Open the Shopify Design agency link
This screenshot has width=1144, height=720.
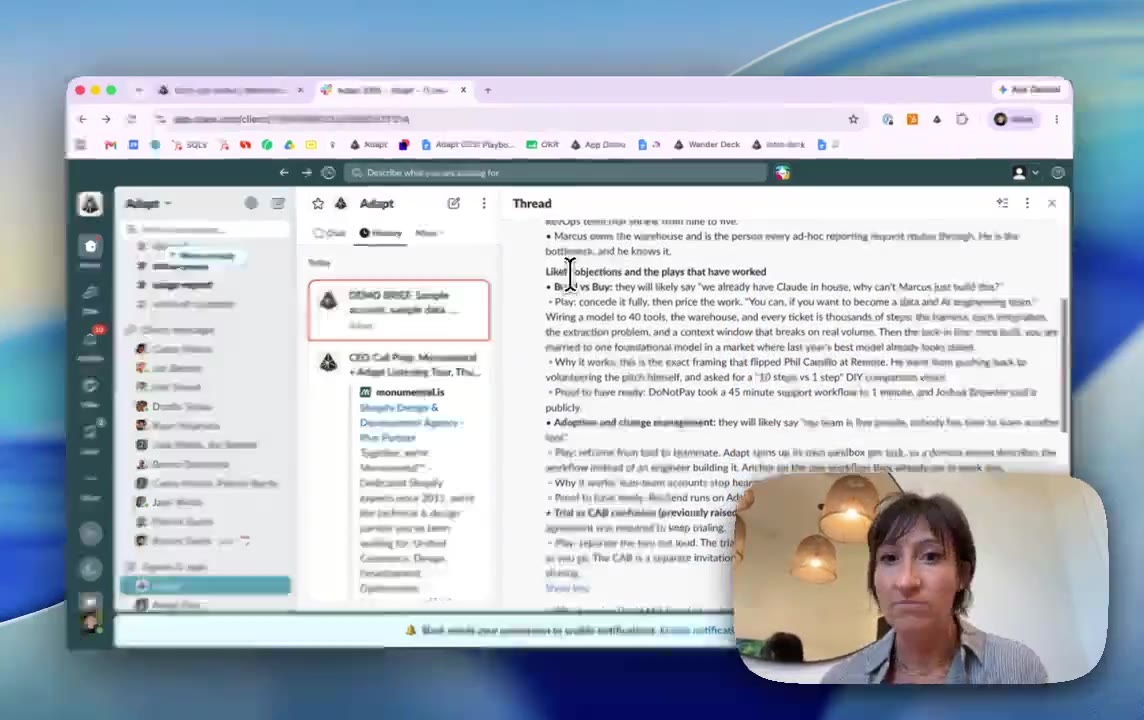click(x=409, y=422)
